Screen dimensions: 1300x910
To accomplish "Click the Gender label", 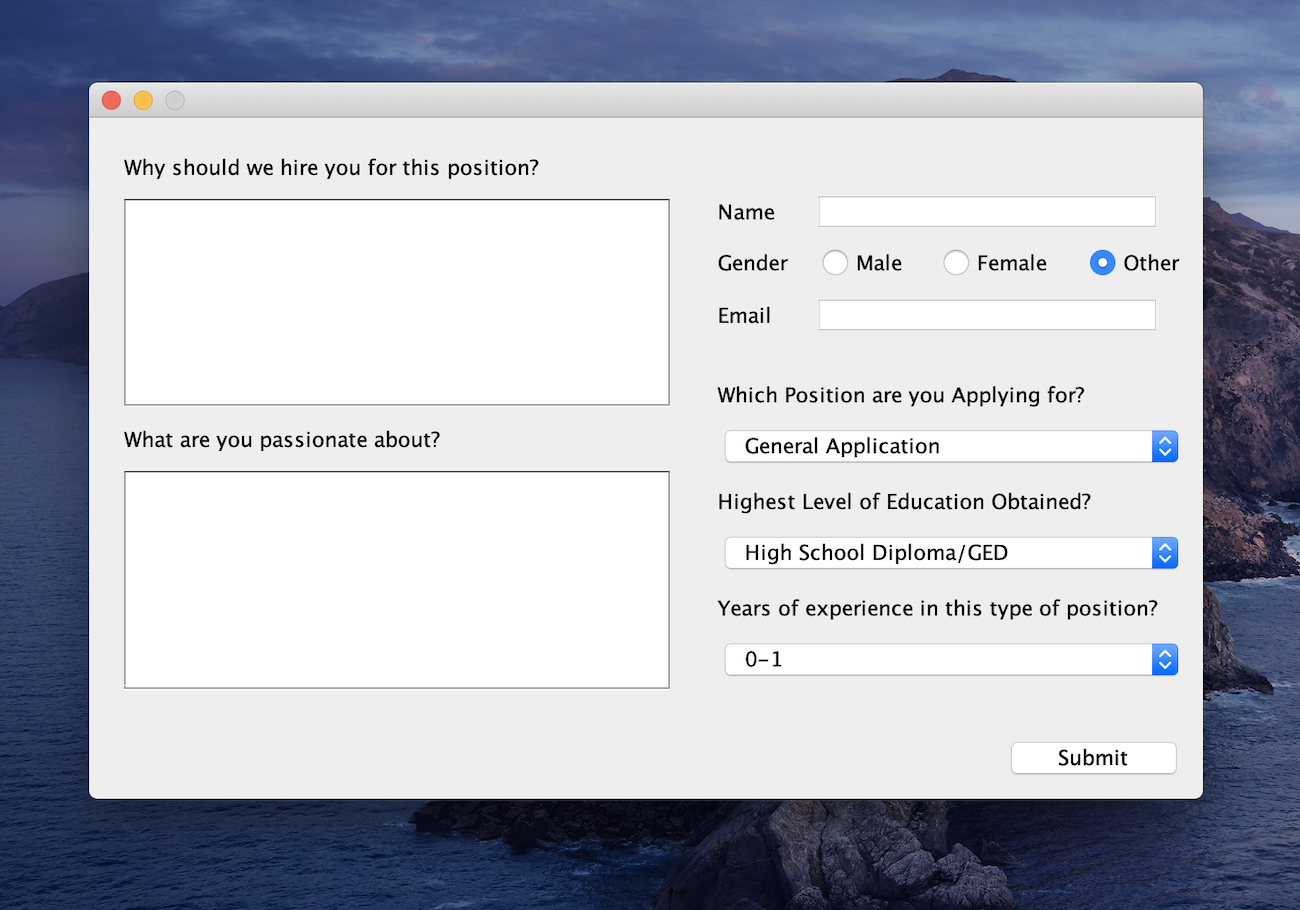I will [x=752, y=264].
